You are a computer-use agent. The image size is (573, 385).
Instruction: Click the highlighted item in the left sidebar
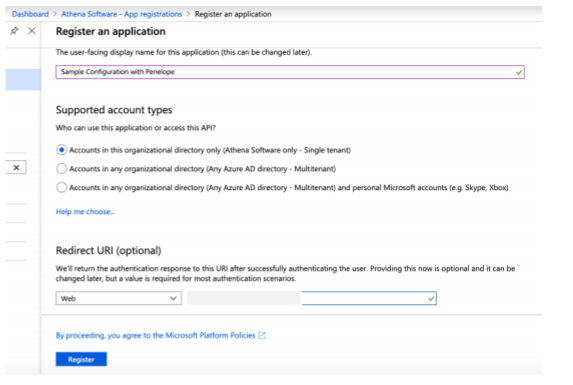(23, 80)
